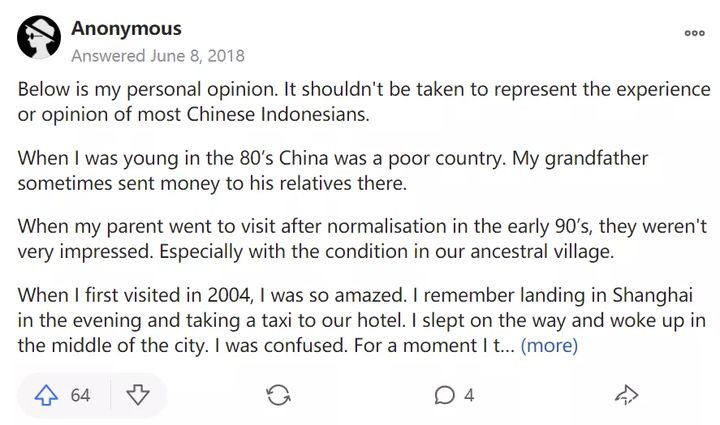The image size is (720, 425).
Task: Click the Anonymous author name
Action: (x=127, y=28)
